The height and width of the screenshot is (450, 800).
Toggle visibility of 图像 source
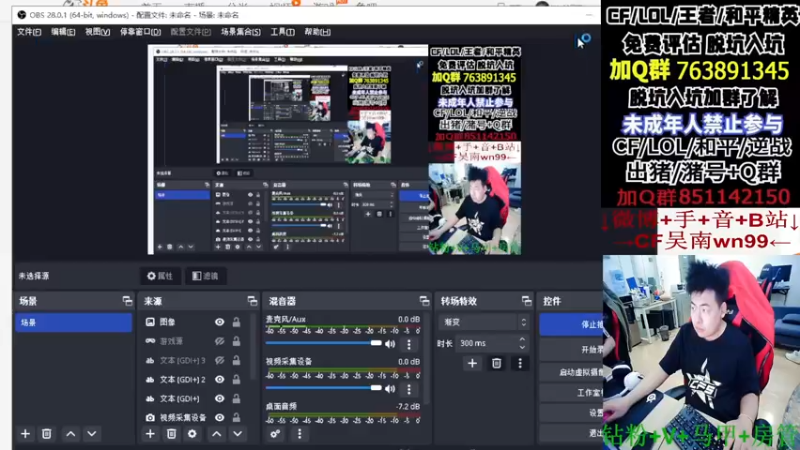pyautogui.click(x=219, y=322)
